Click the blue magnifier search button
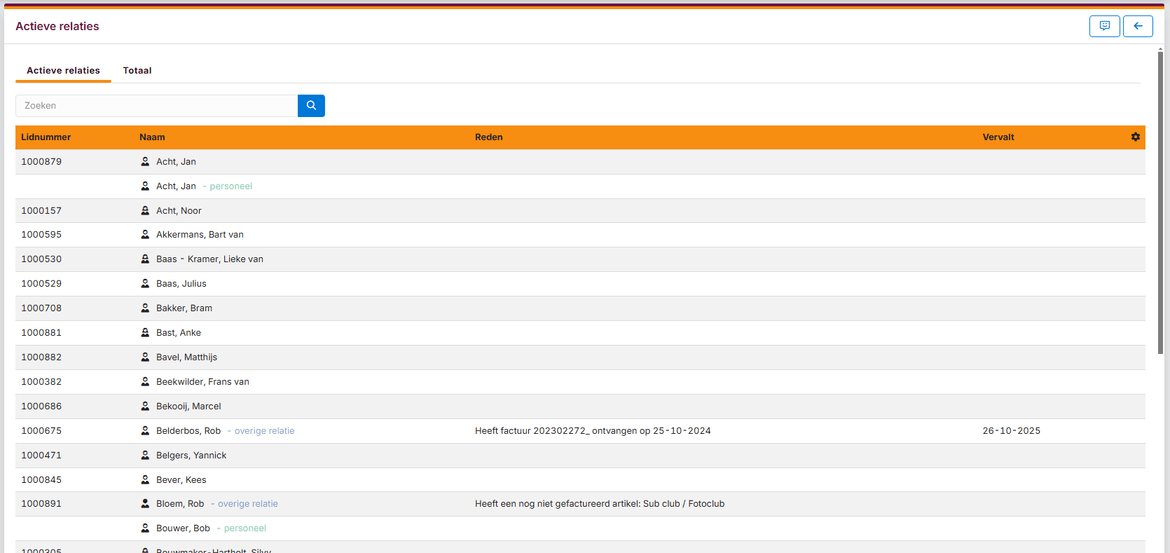Screen dimensions: 1170x553 pos(311,105)
